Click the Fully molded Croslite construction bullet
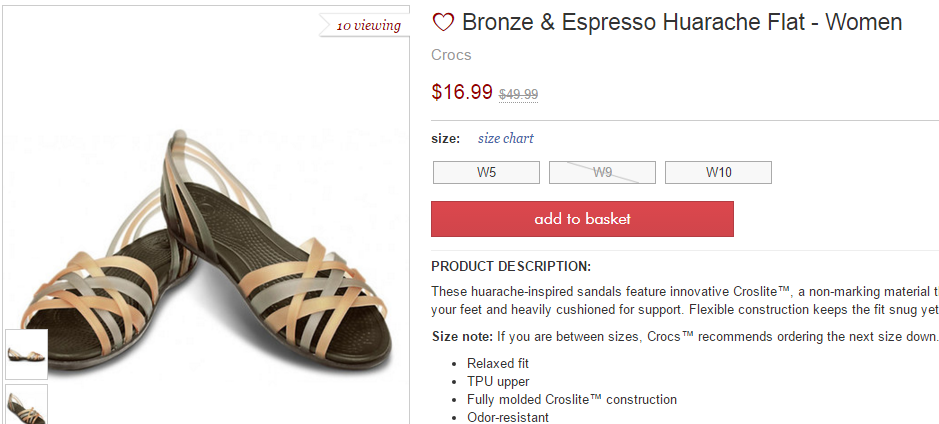 pyautogui.click(x=571, y=399)
